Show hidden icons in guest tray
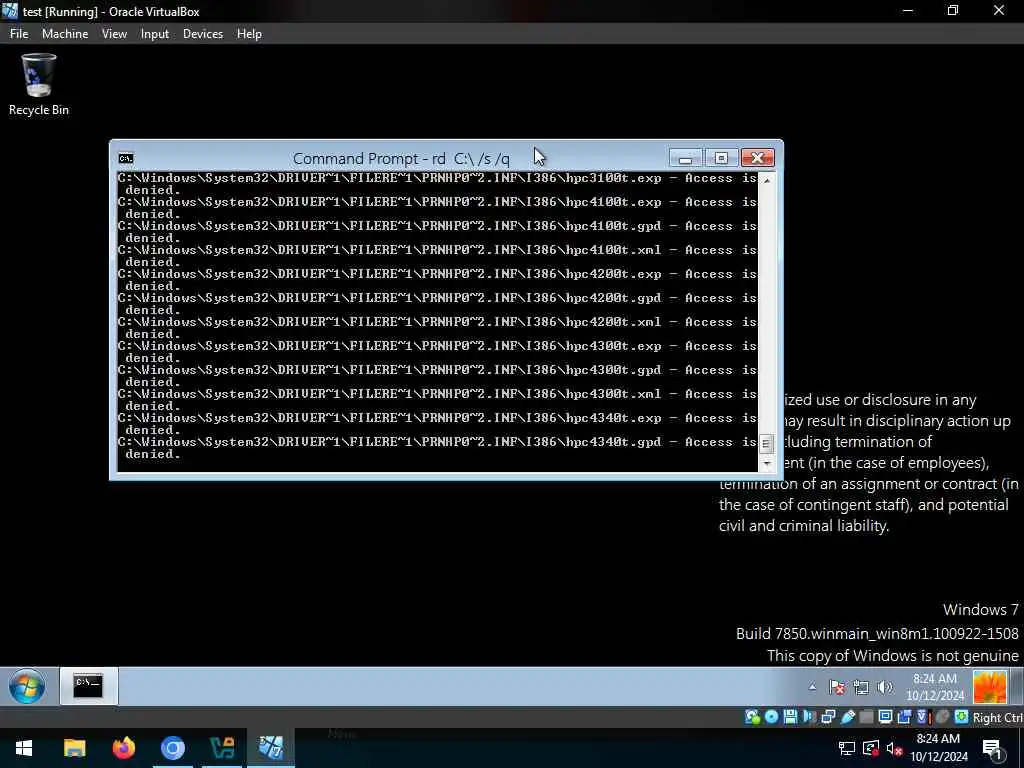1024x768 pixels. pos(812,687)
